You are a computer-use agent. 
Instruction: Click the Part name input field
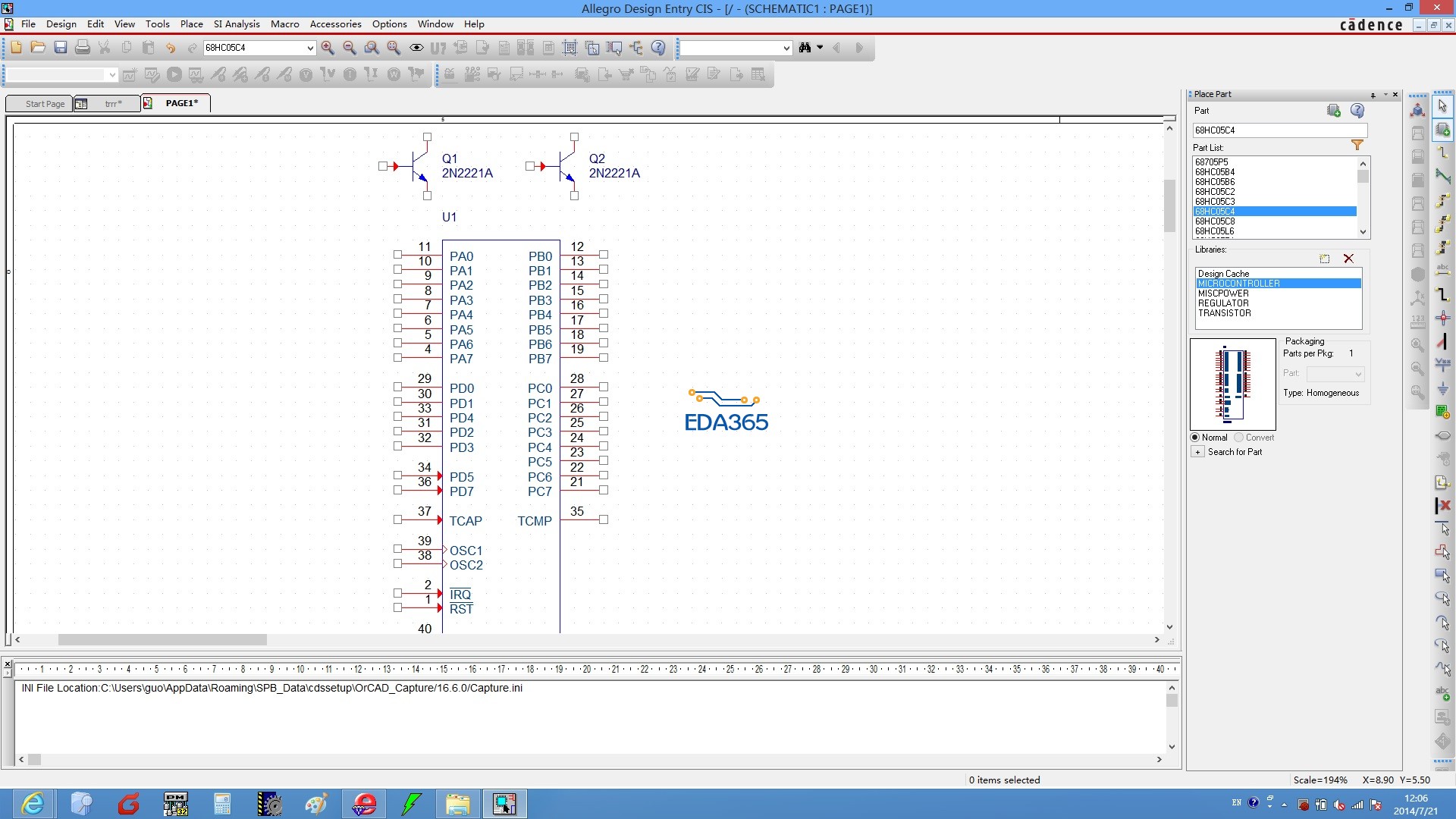(1279, 130)
